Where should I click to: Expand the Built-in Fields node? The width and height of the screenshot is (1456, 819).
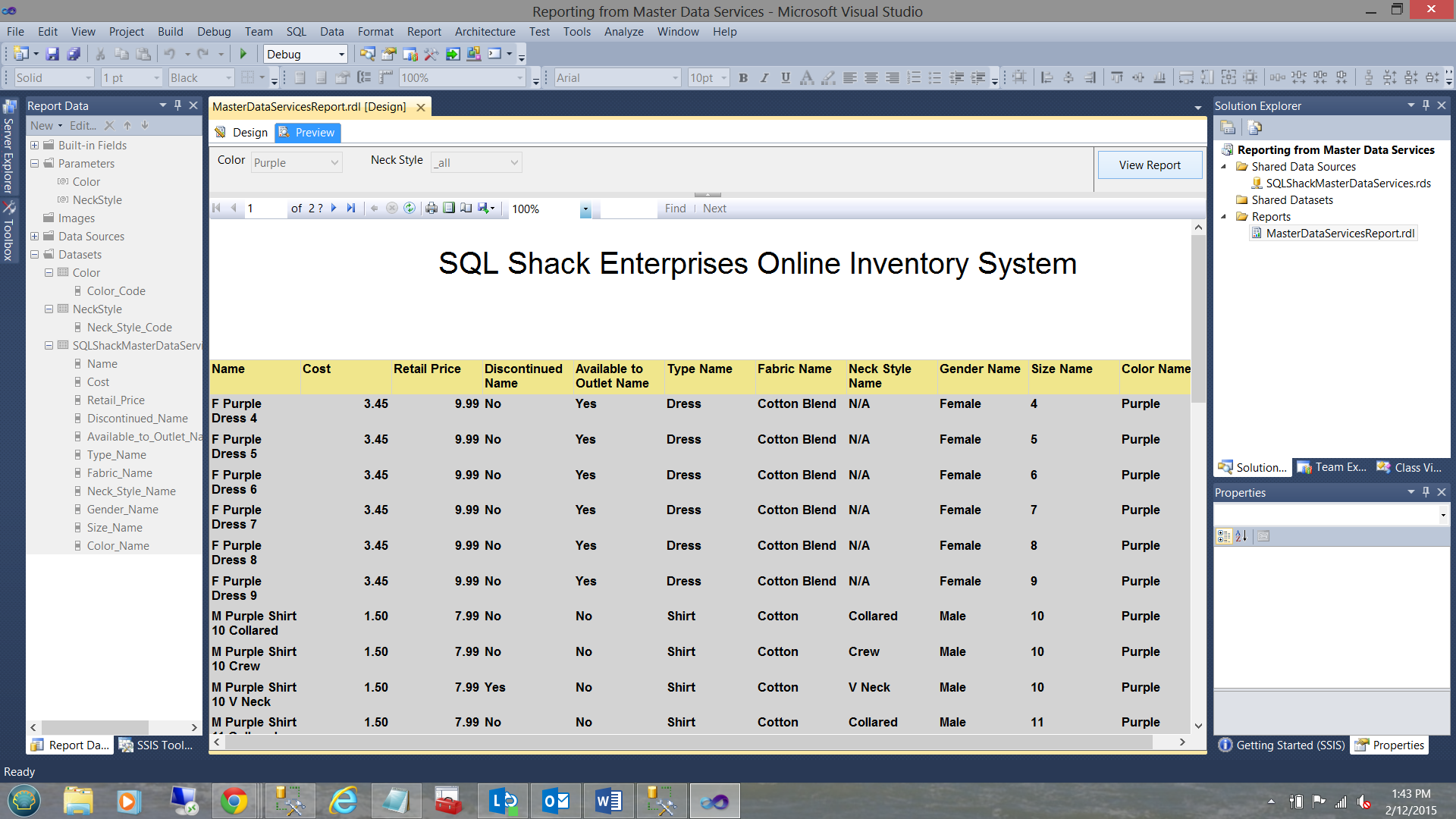click(34, 146)
